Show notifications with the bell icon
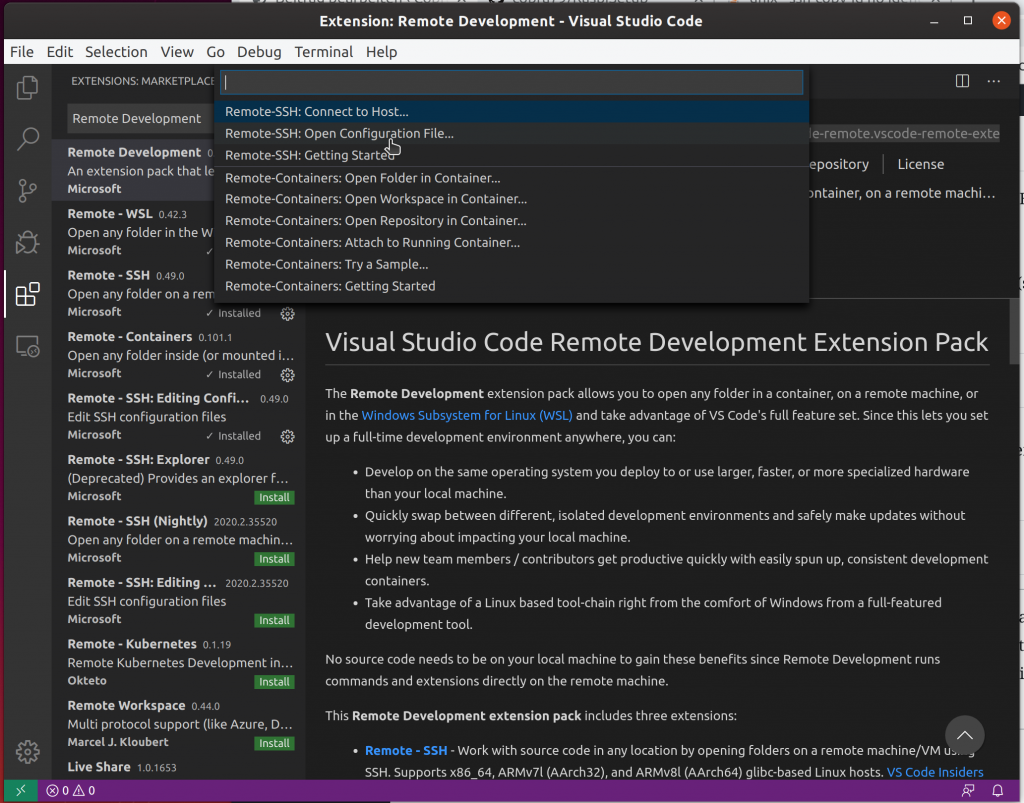 tap(997, 791)
